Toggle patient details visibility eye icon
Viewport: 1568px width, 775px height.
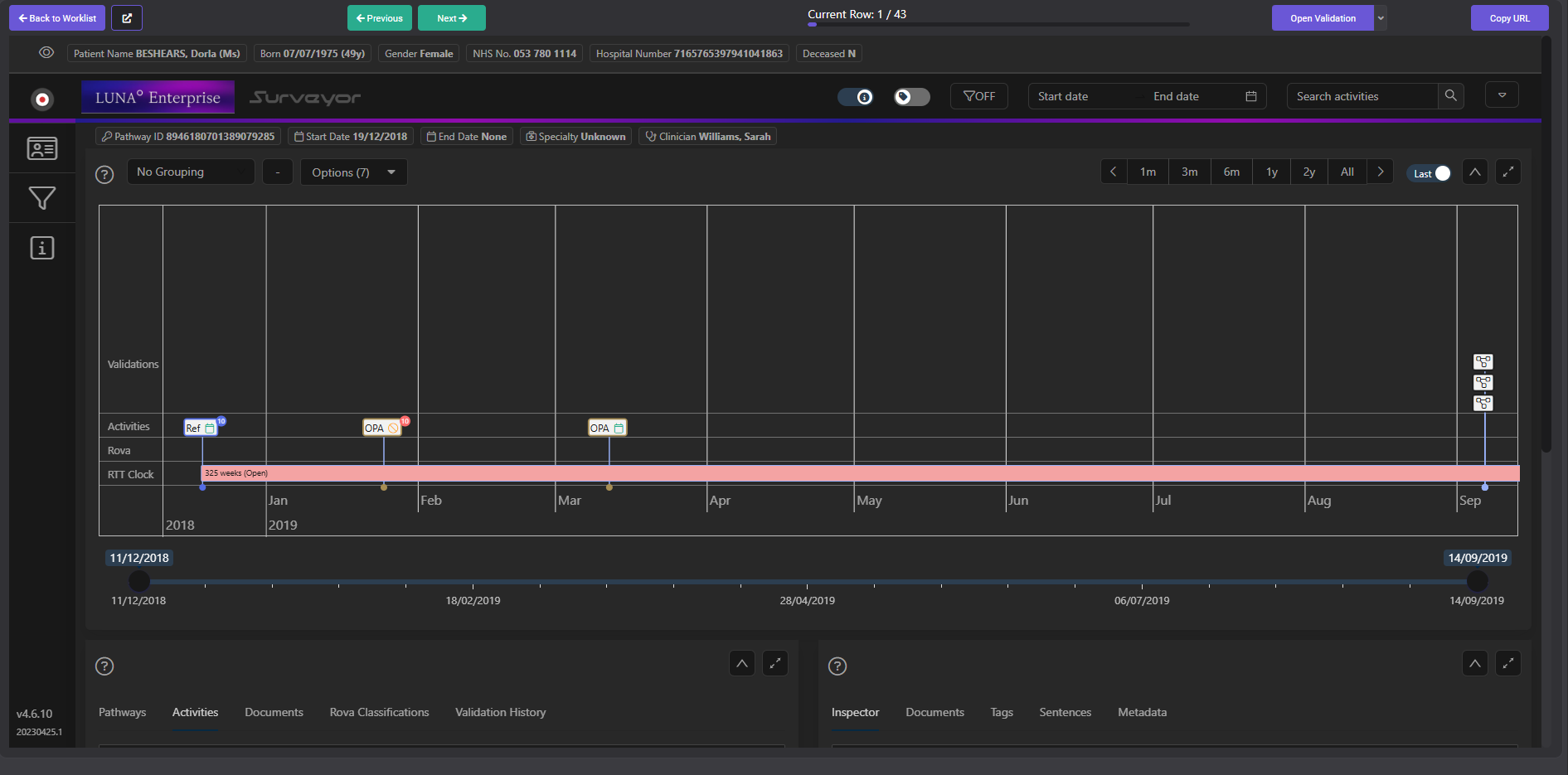[46, 53]
